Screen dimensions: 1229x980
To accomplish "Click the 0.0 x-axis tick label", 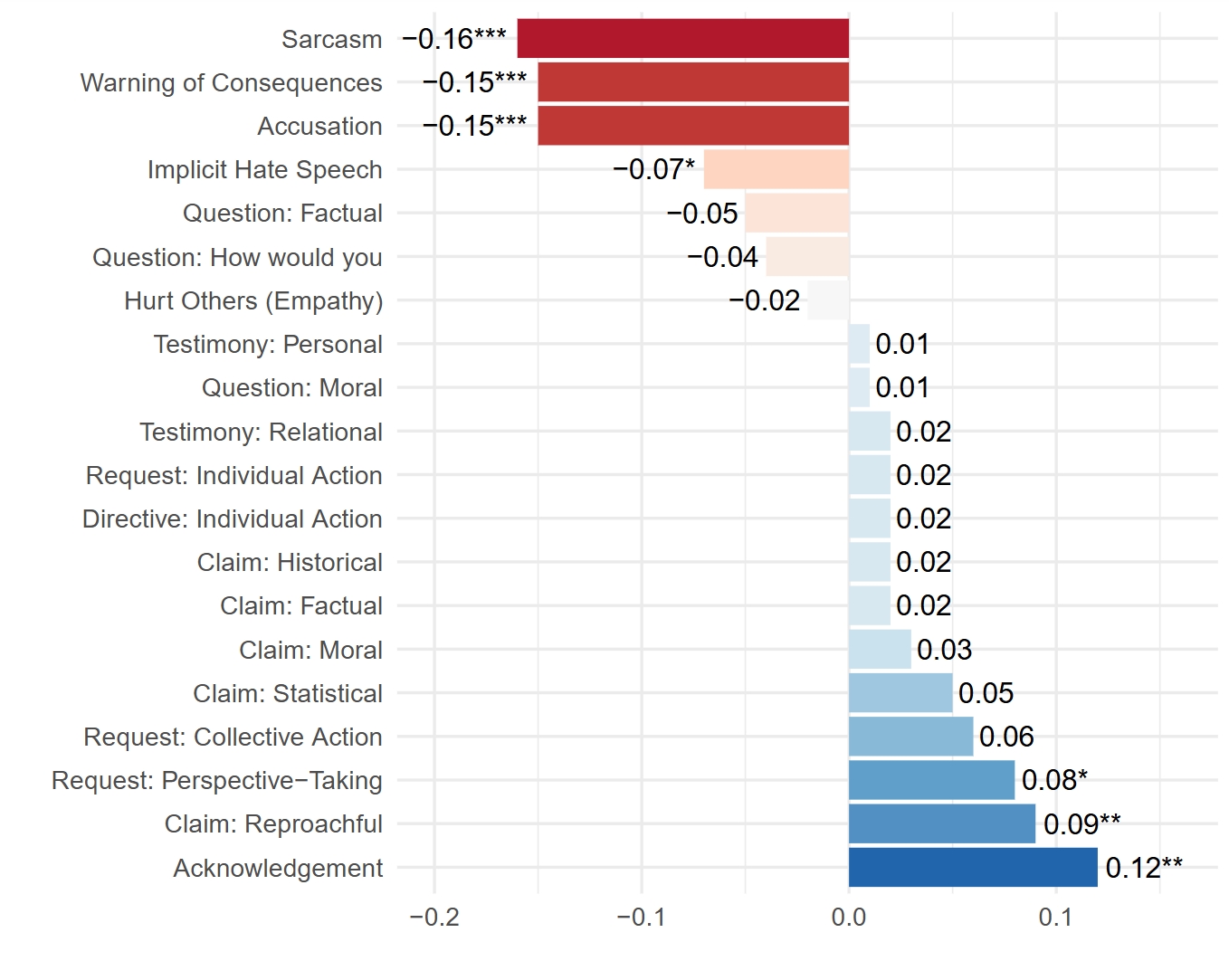I will pos(849,918).
